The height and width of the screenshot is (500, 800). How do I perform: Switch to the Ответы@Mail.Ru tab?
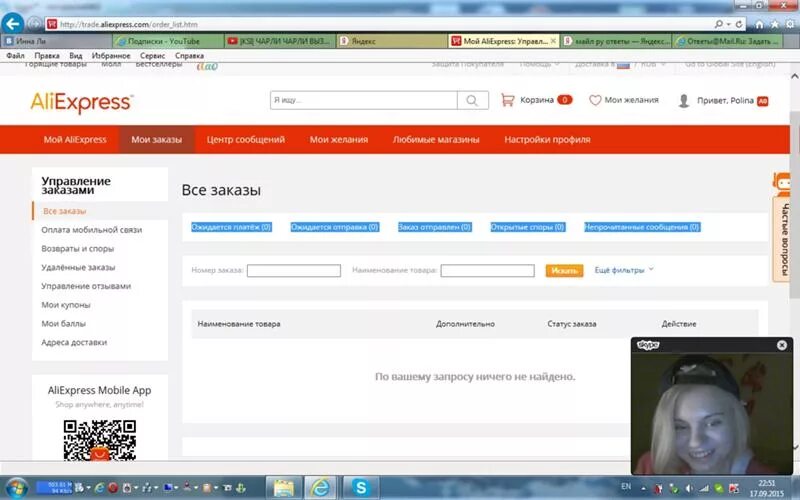(729, 41)
